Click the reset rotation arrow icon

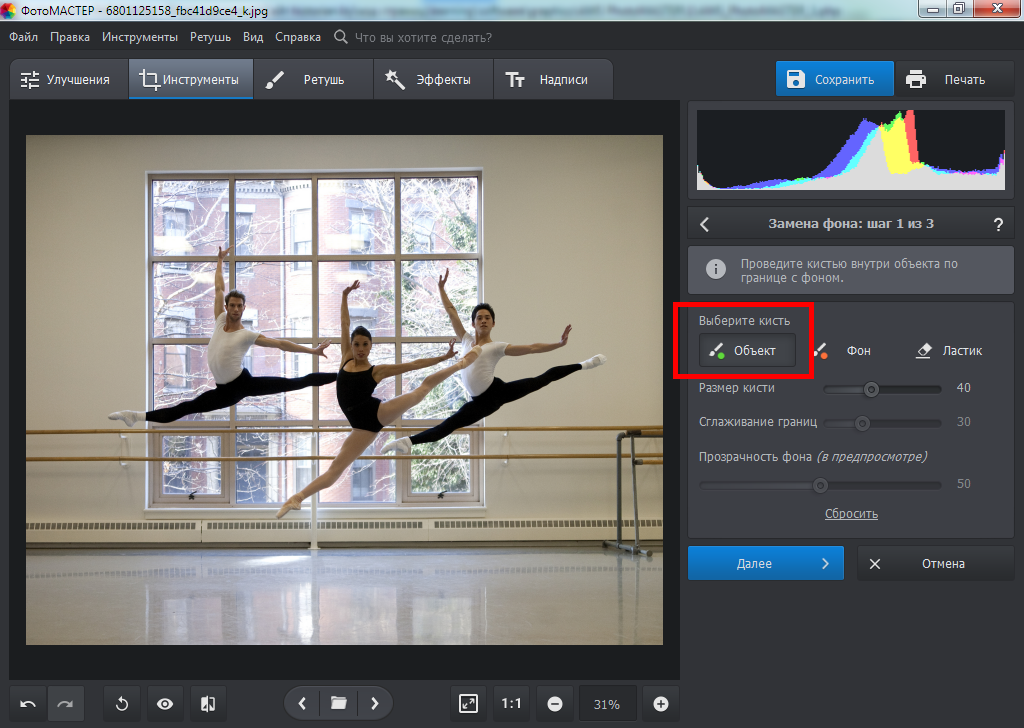[122, 704]
